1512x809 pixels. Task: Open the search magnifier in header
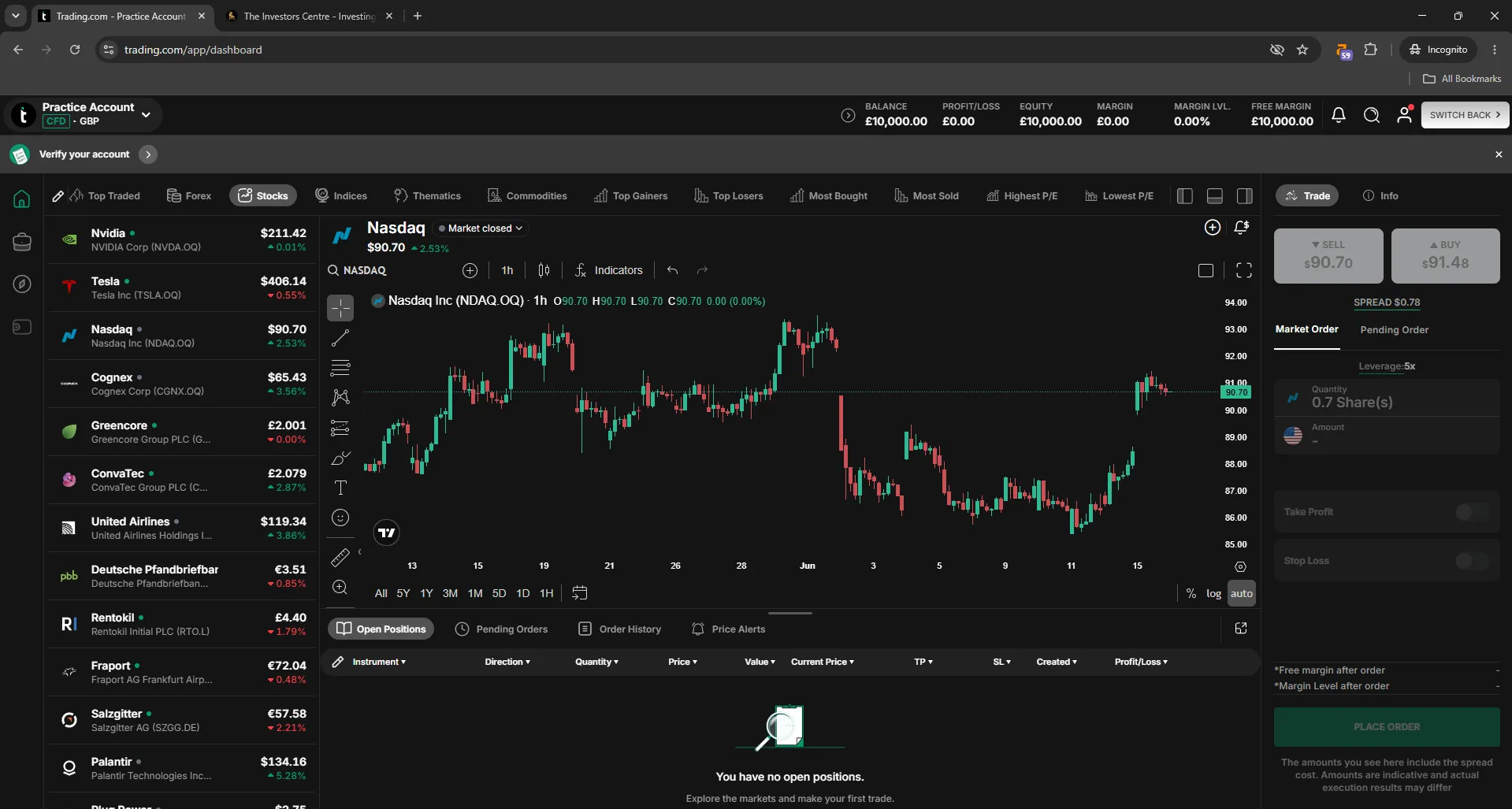click(1371, 115)
